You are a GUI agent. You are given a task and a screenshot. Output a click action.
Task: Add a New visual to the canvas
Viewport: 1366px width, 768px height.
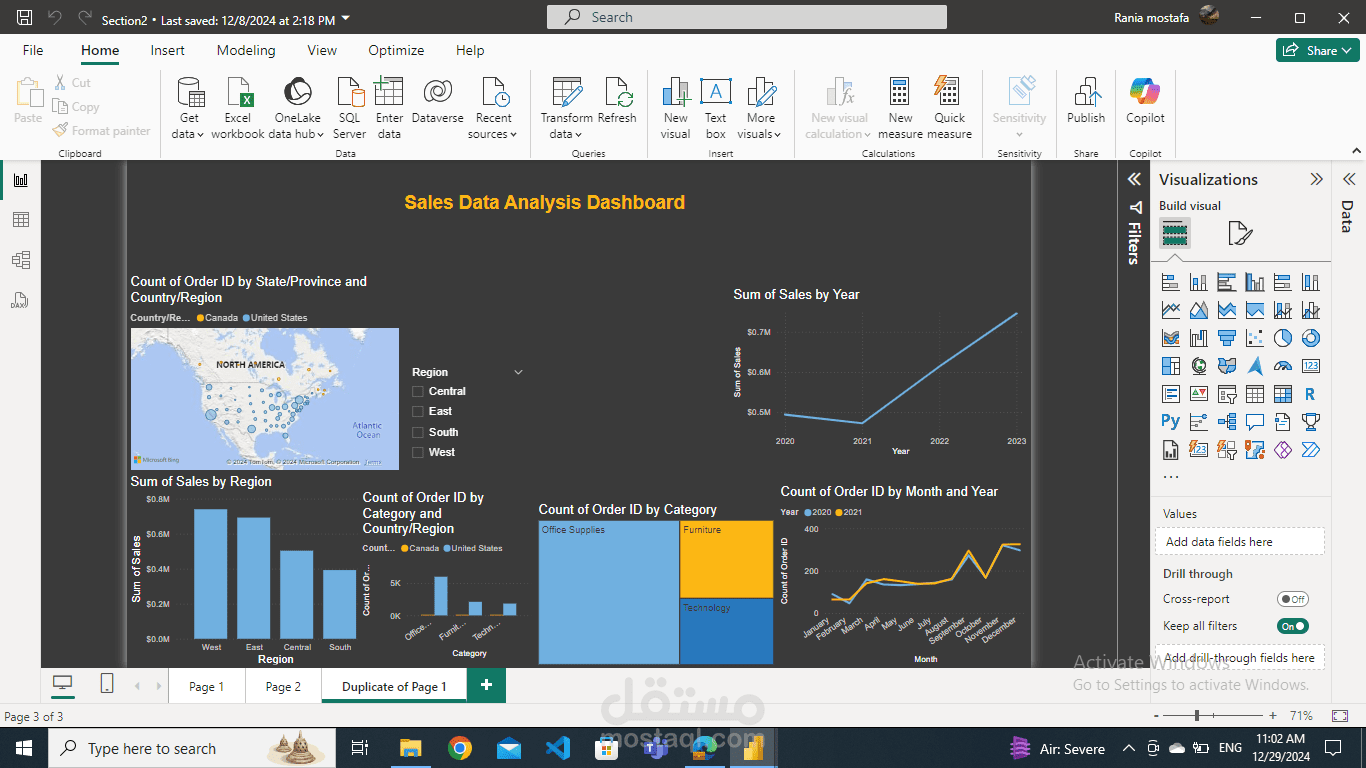[675, 108]
